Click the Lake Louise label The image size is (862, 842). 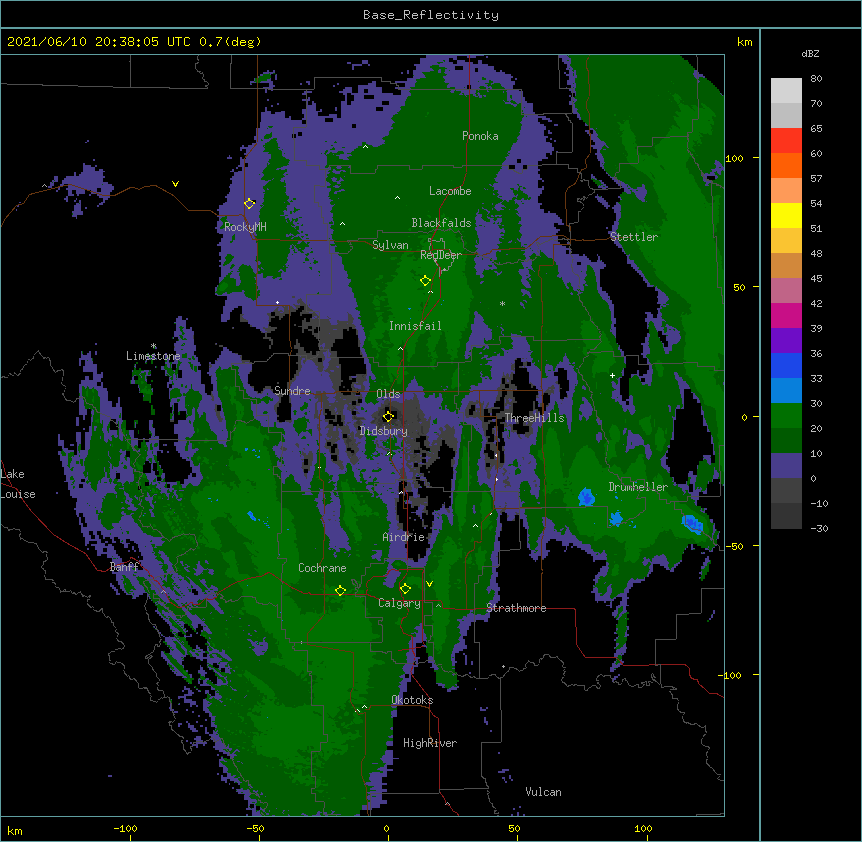coord(16,484)
